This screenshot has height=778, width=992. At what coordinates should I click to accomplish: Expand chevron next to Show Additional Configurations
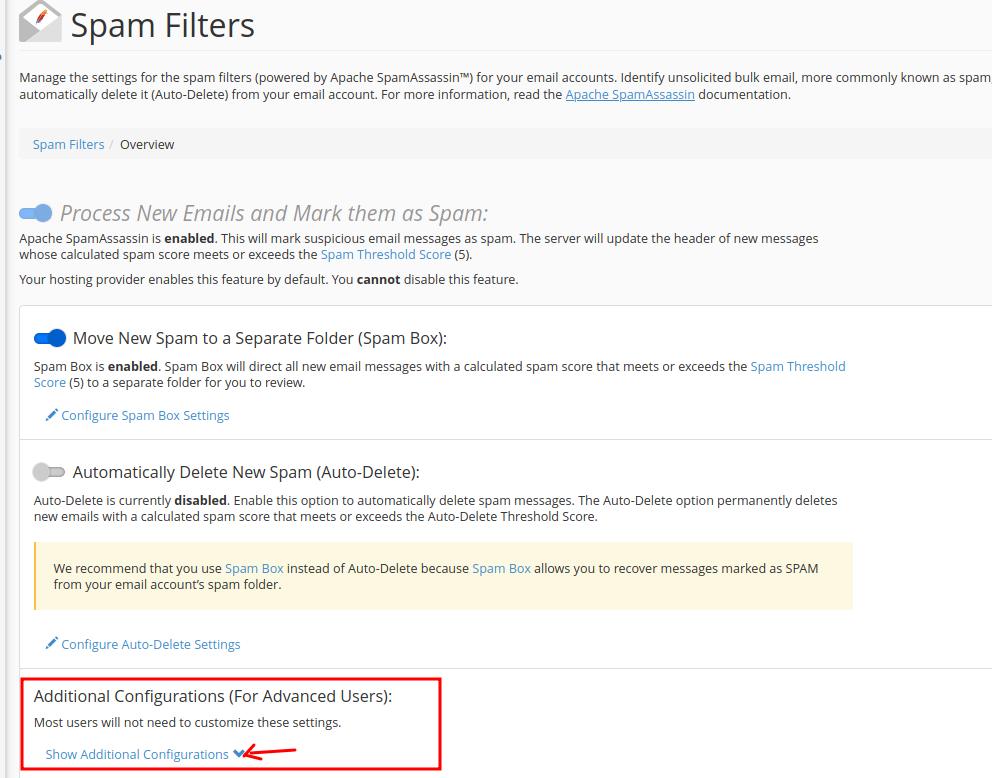[238, 753]
